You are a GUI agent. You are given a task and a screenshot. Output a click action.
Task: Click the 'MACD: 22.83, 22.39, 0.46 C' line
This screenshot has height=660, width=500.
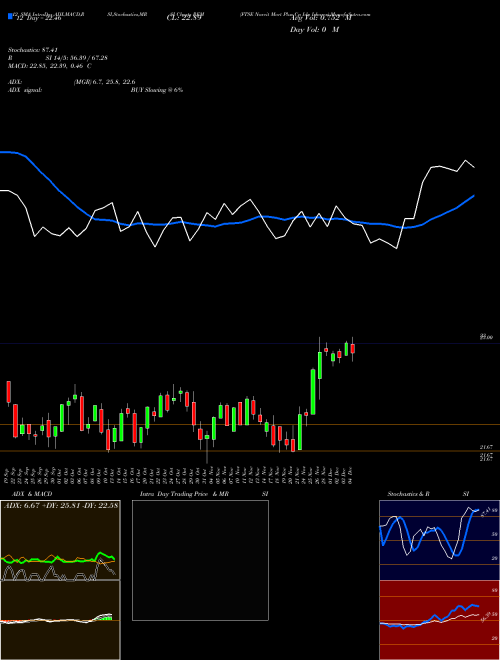[x=50, y=66]
